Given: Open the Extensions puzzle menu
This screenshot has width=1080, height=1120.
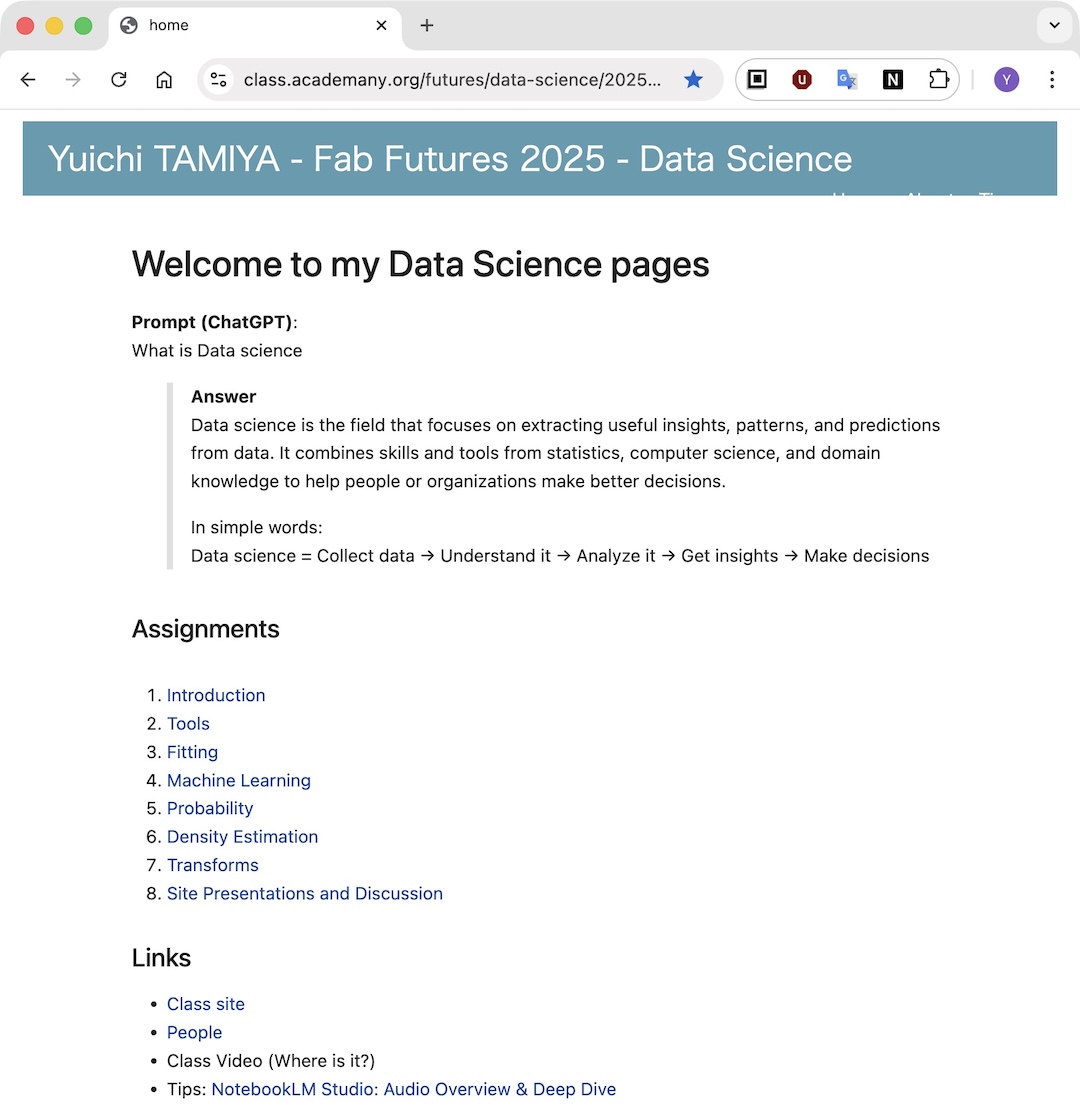Looking at the screenshot, I should pyautogui.click(x=938, y=80).
